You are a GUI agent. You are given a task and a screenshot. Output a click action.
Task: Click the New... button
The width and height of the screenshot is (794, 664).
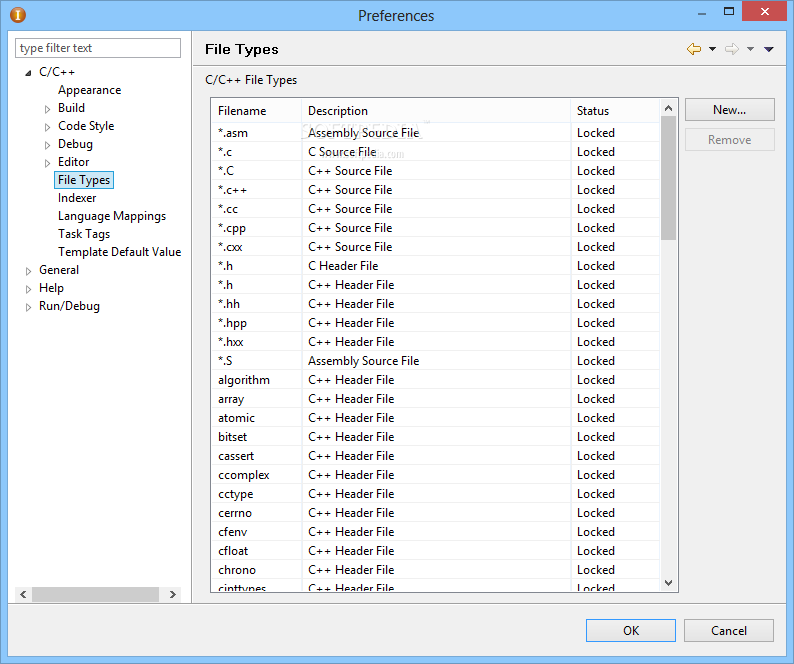(x=730, y=109)
